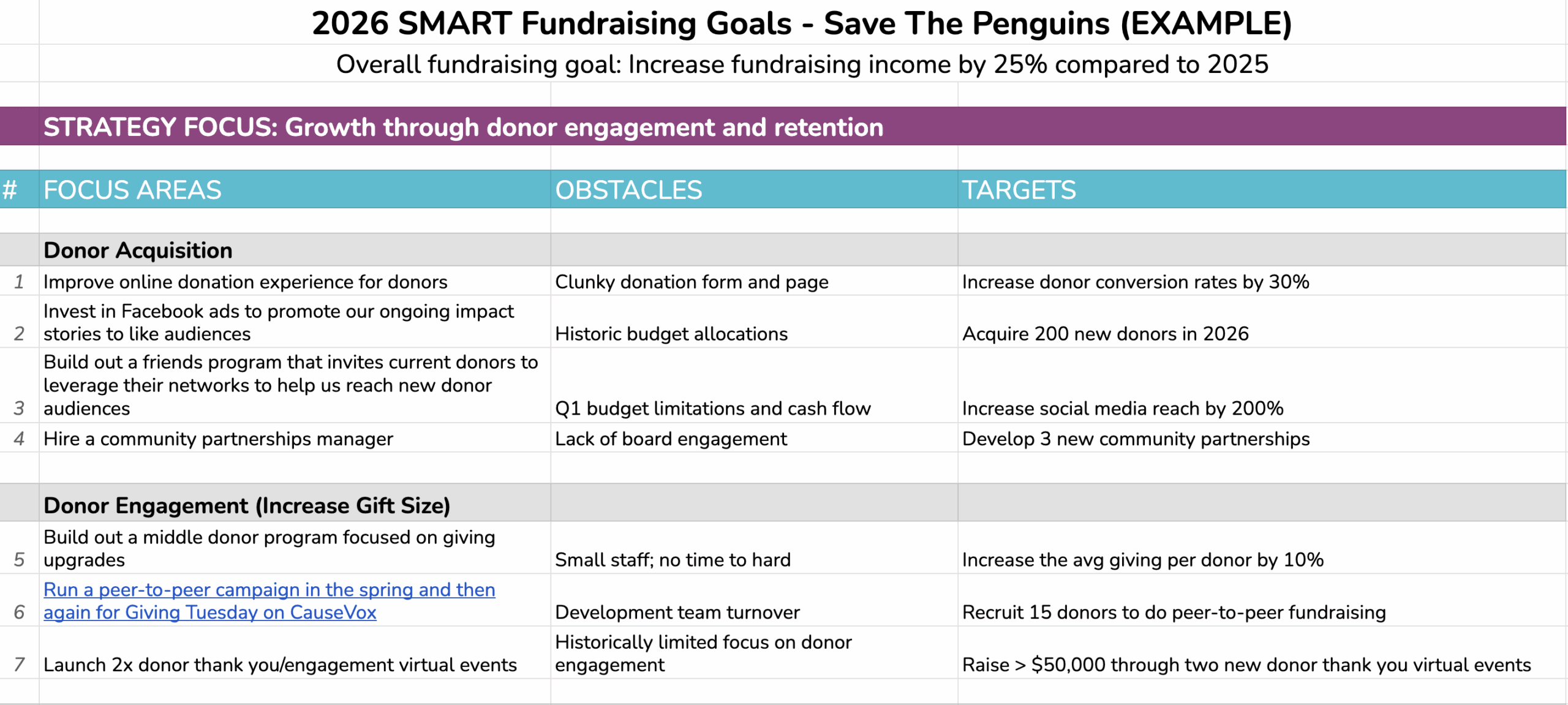Select the TARGETS column header cell
This screenshot has height=705, width=1568.
1019,190
